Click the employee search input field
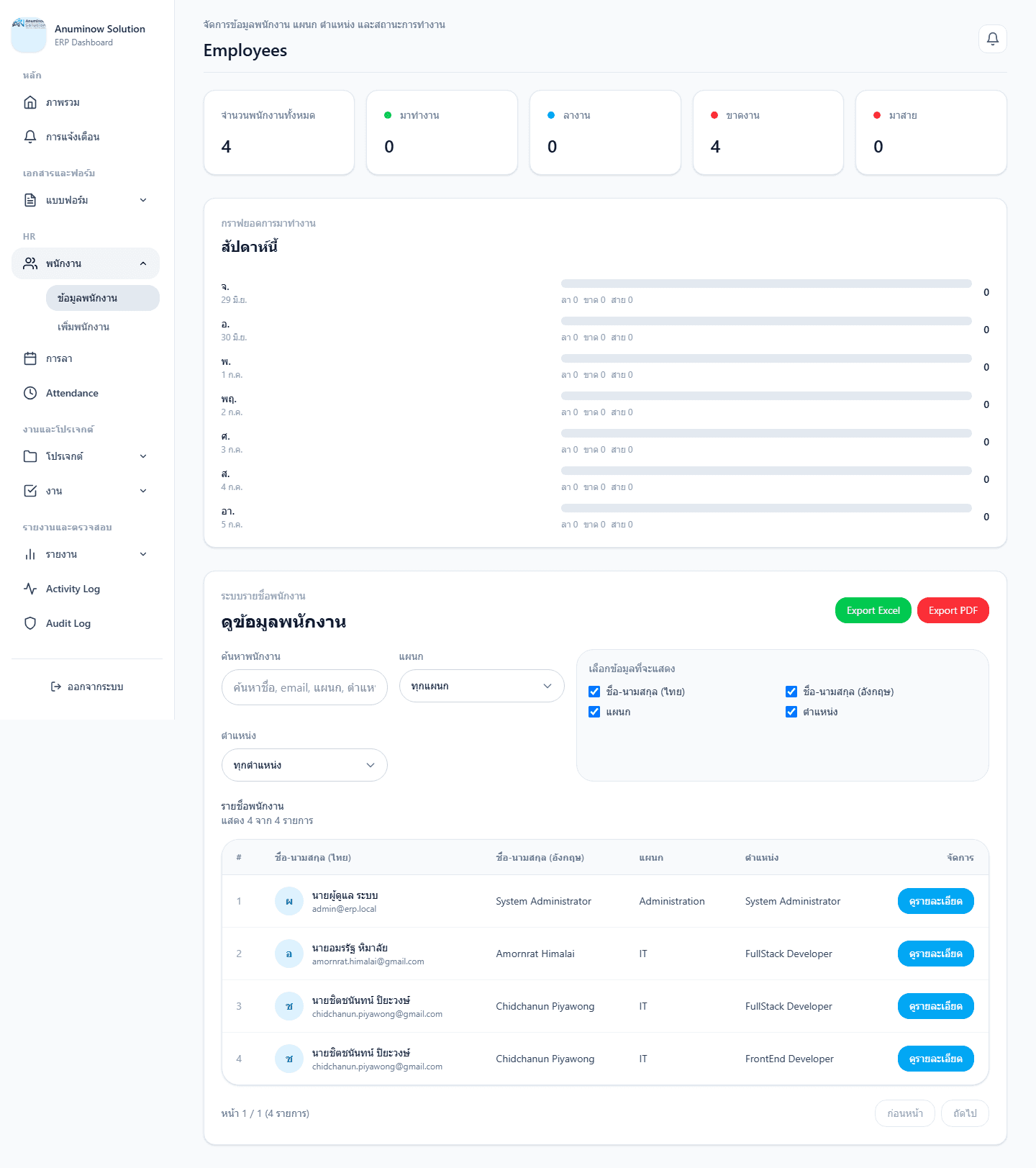The image size is (1036, 1168). pyautogui.click(x=304, y=687)
